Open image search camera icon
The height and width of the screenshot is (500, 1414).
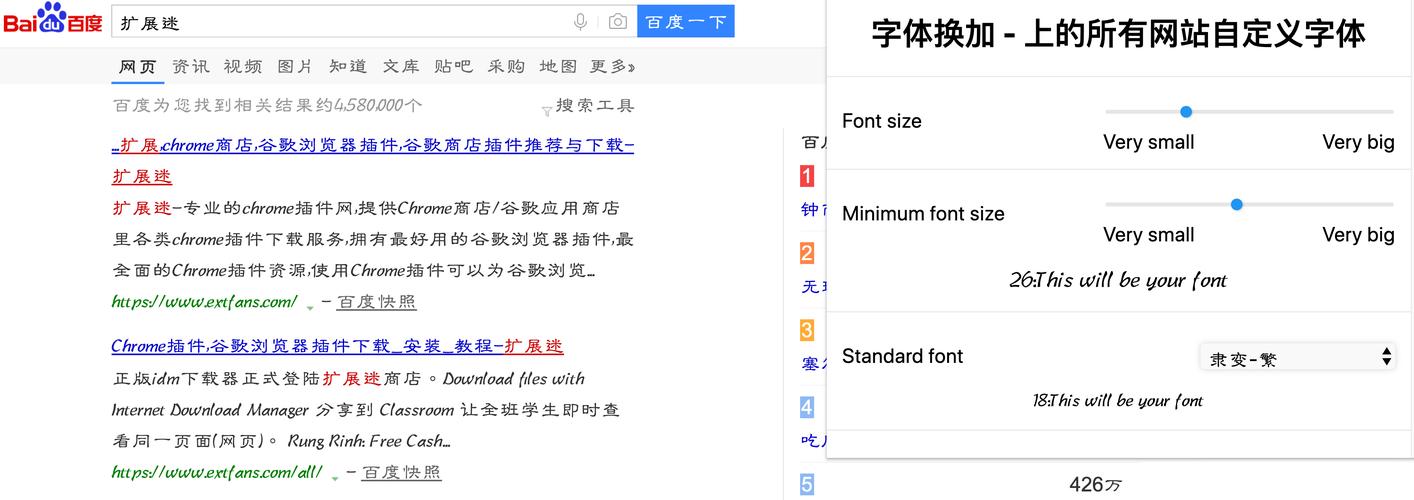coord(618,21)
